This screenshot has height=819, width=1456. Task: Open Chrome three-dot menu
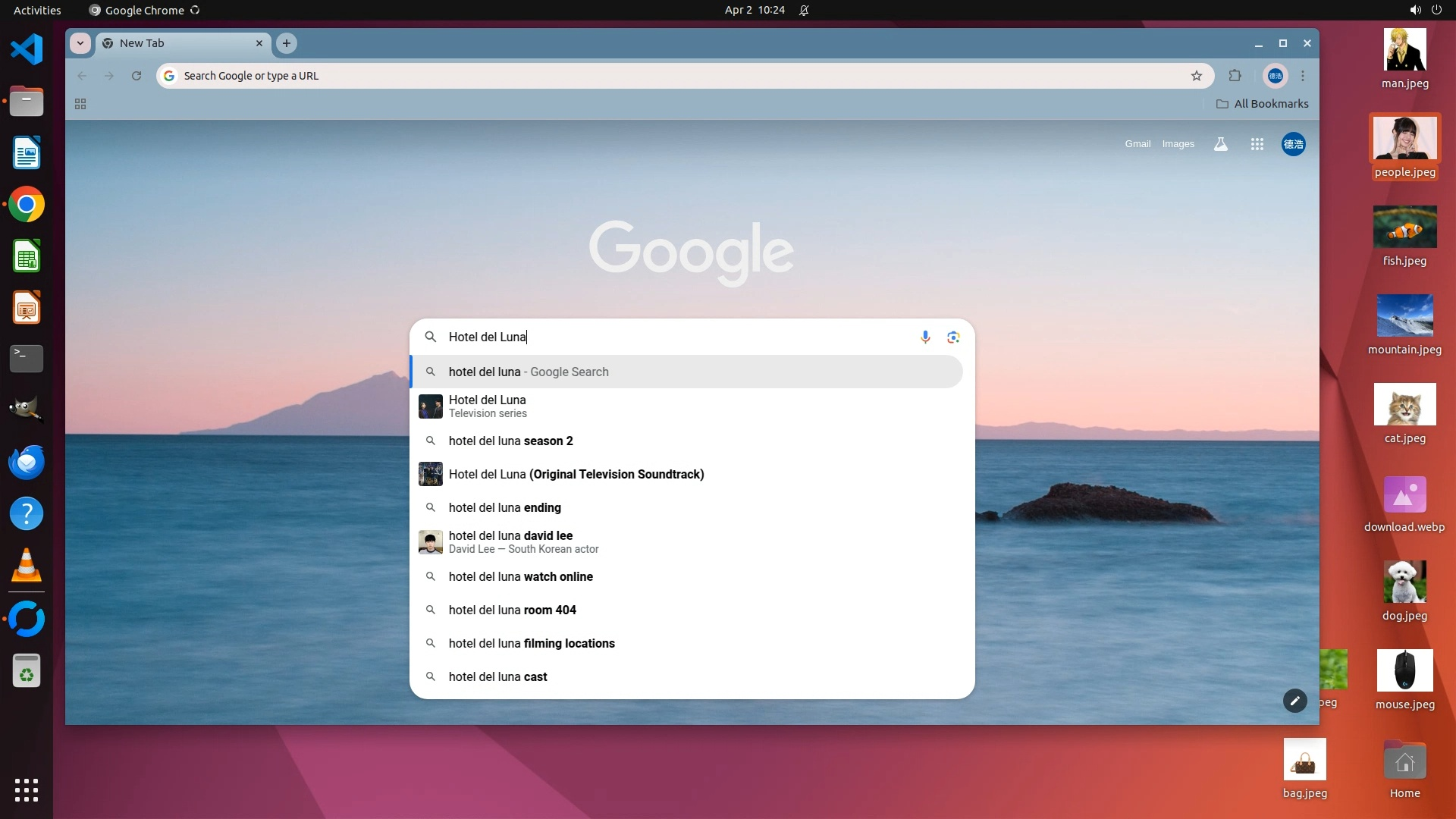pyautogui.click(x=1303, y=76)
